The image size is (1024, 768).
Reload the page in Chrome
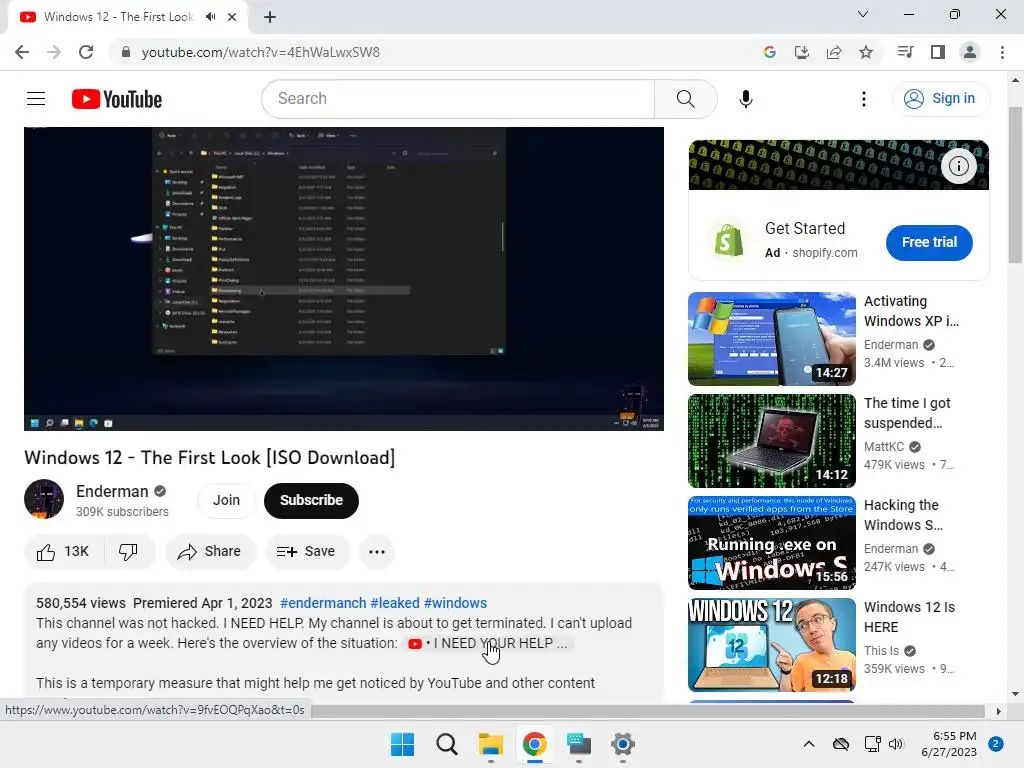click(86, 52)
